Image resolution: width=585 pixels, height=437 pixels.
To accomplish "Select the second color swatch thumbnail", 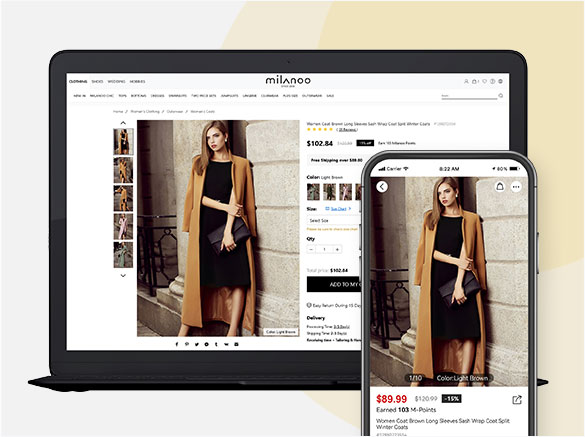I will click(x=329, y=192).
